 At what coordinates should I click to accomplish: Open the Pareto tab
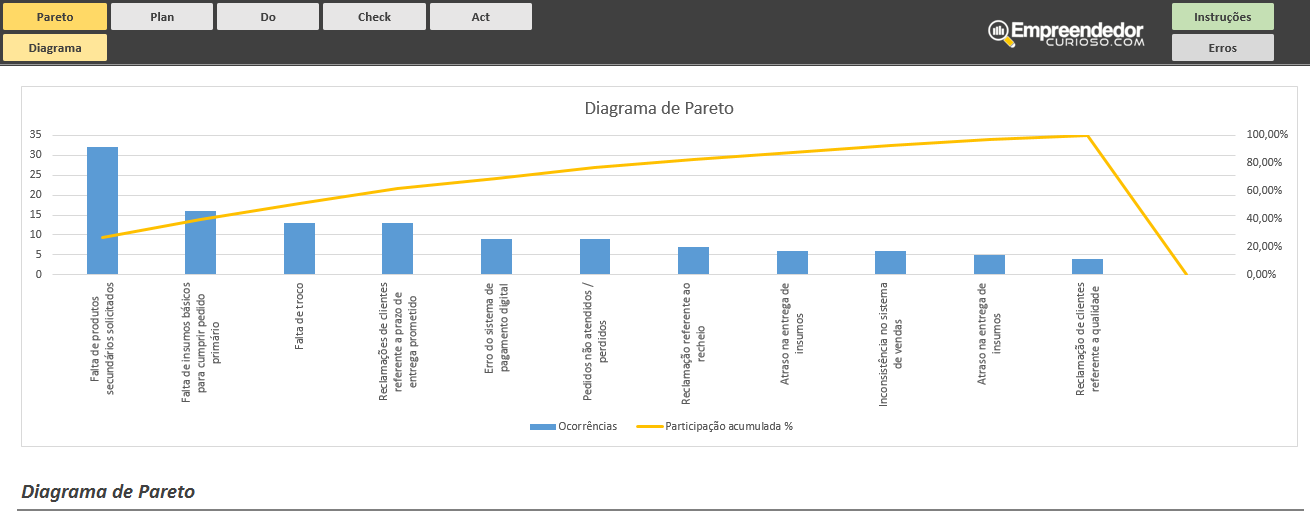point(55,17)
